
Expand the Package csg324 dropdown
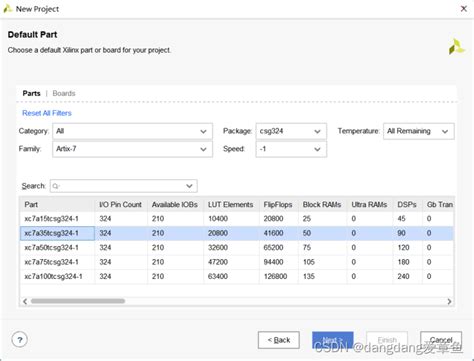291,131
